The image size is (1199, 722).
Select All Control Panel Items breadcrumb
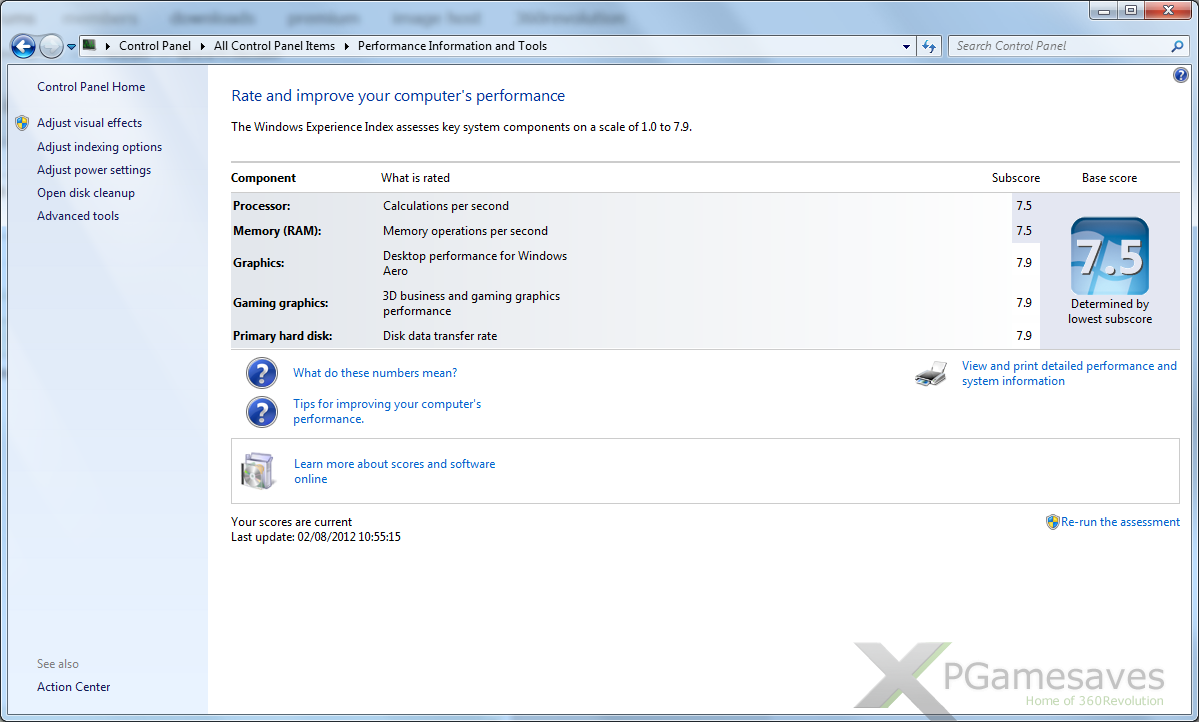click(275, 46)
